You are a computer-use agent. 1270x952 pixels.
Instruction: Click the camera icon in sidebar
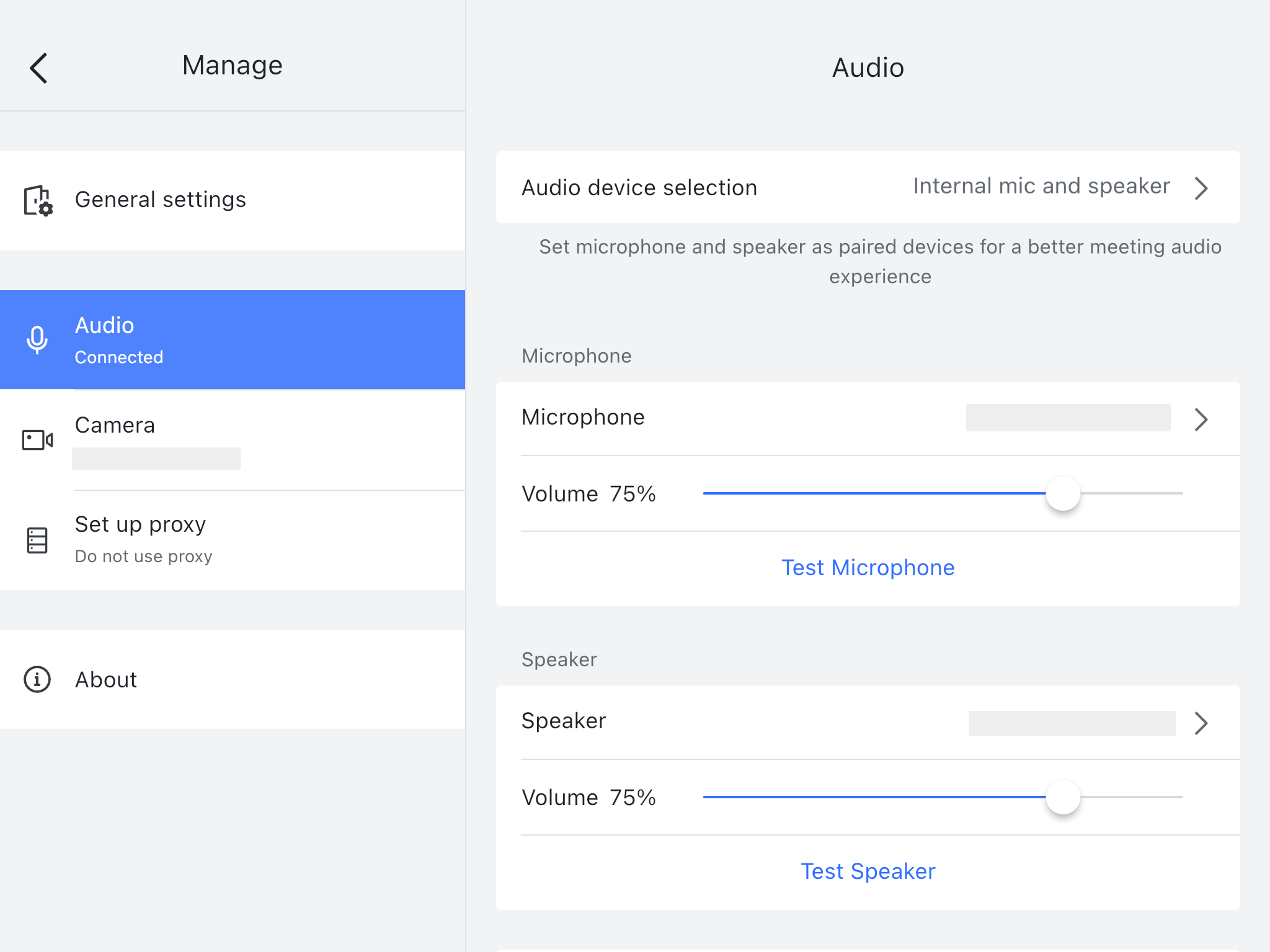(x=37, y=440)
